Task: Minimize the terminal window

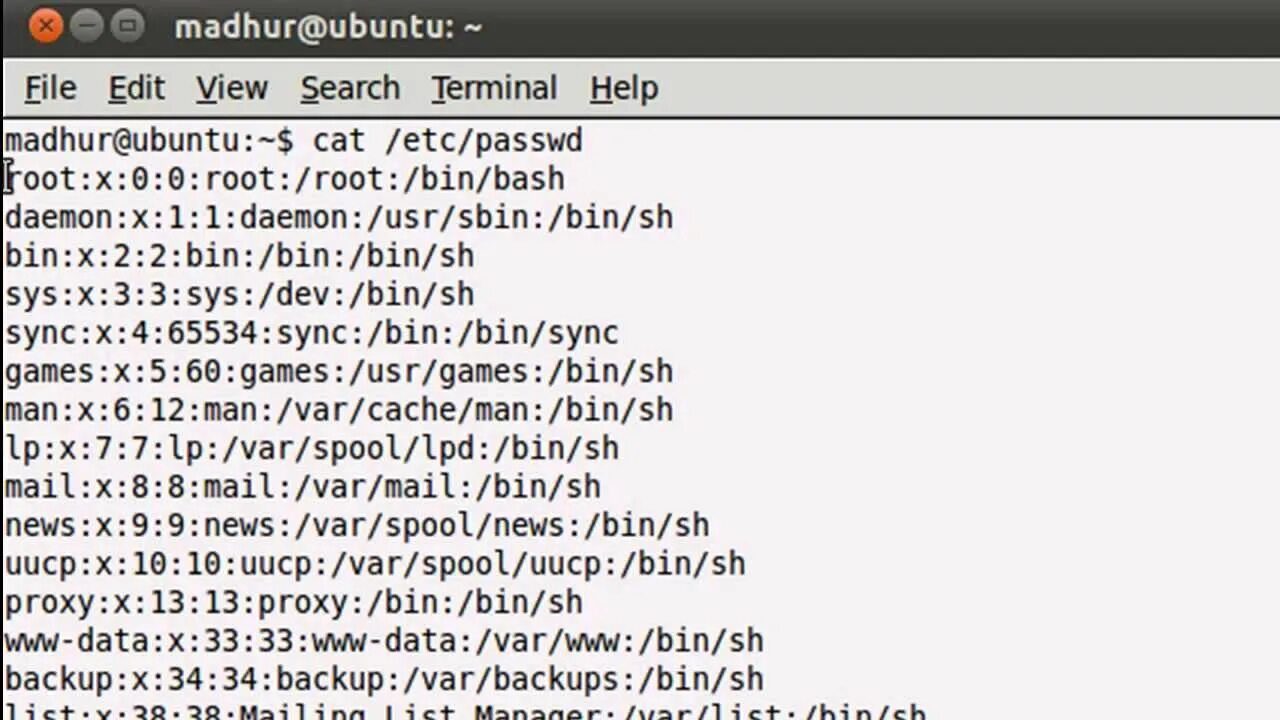Action: [87, 26]
